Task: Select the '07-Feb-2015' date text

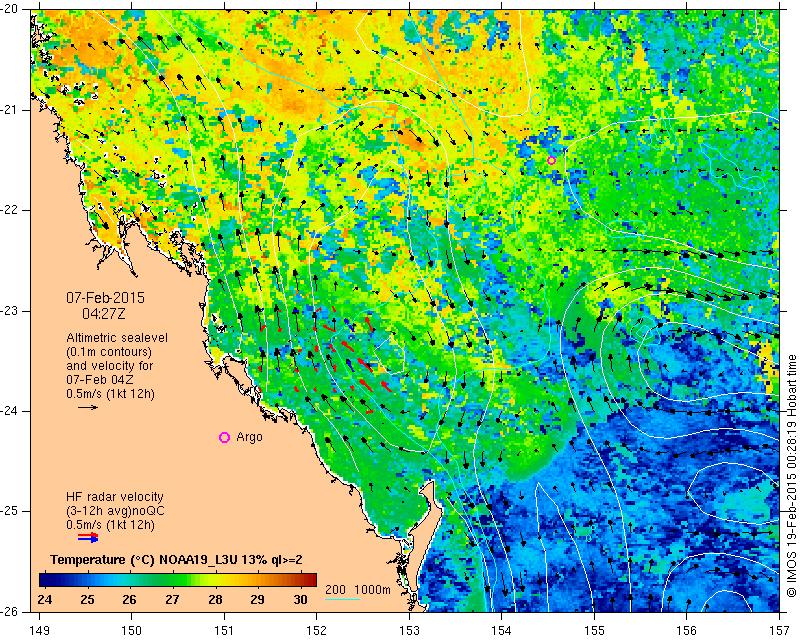Action: click(x=106, y=298)
